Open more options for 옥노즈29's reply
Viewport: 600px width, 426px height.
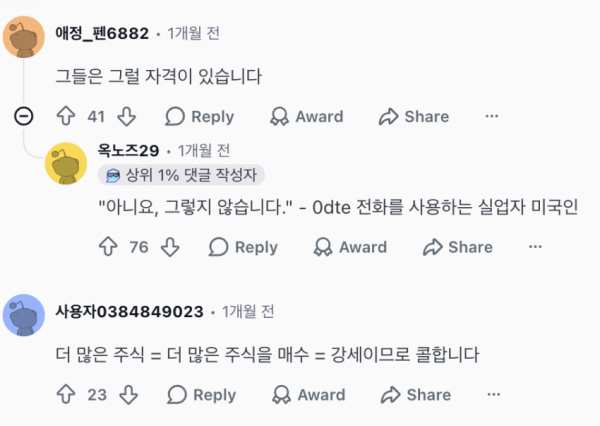[535, 246]
